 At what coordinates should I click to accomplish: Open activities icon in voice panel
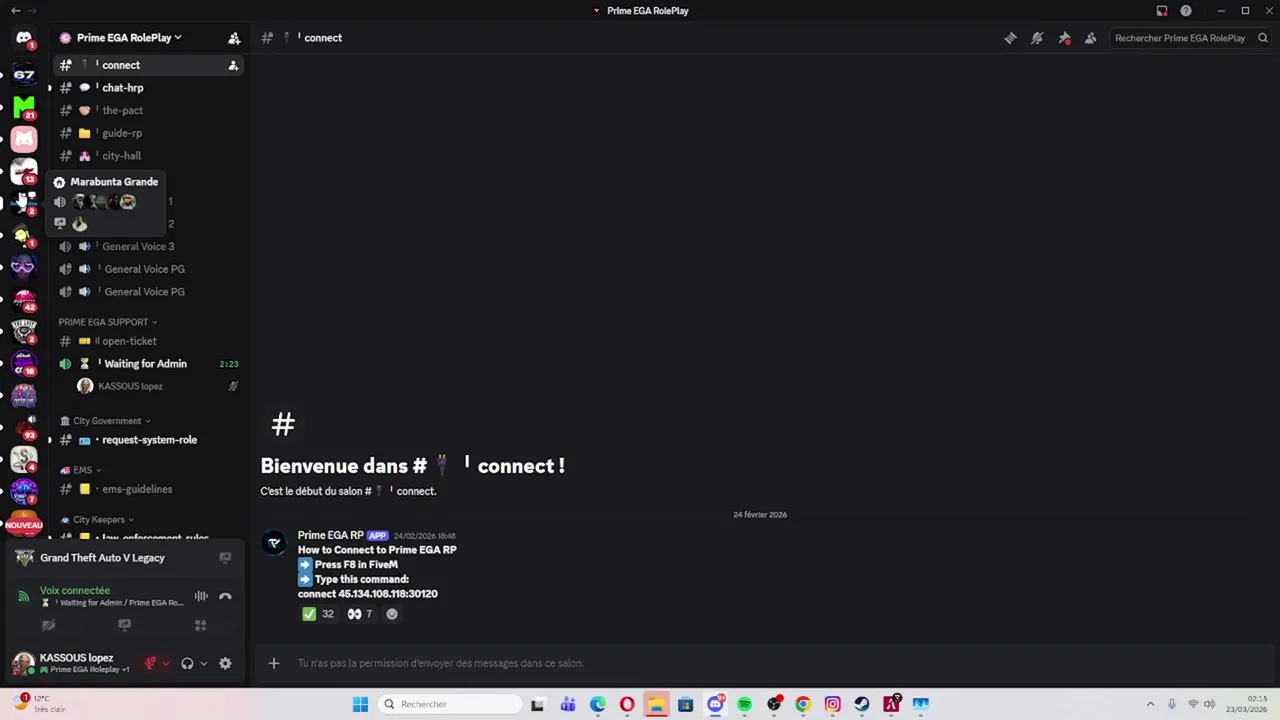point(200,625)
